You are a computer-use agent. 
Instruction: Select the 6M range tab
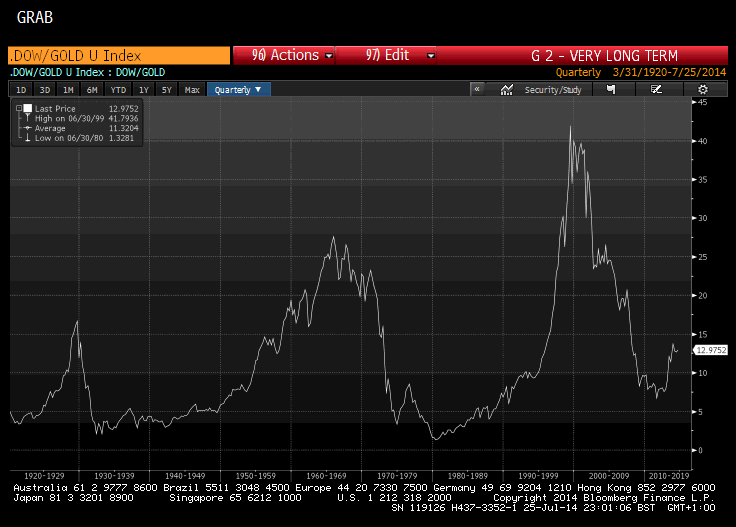click(x=92, y=90)
